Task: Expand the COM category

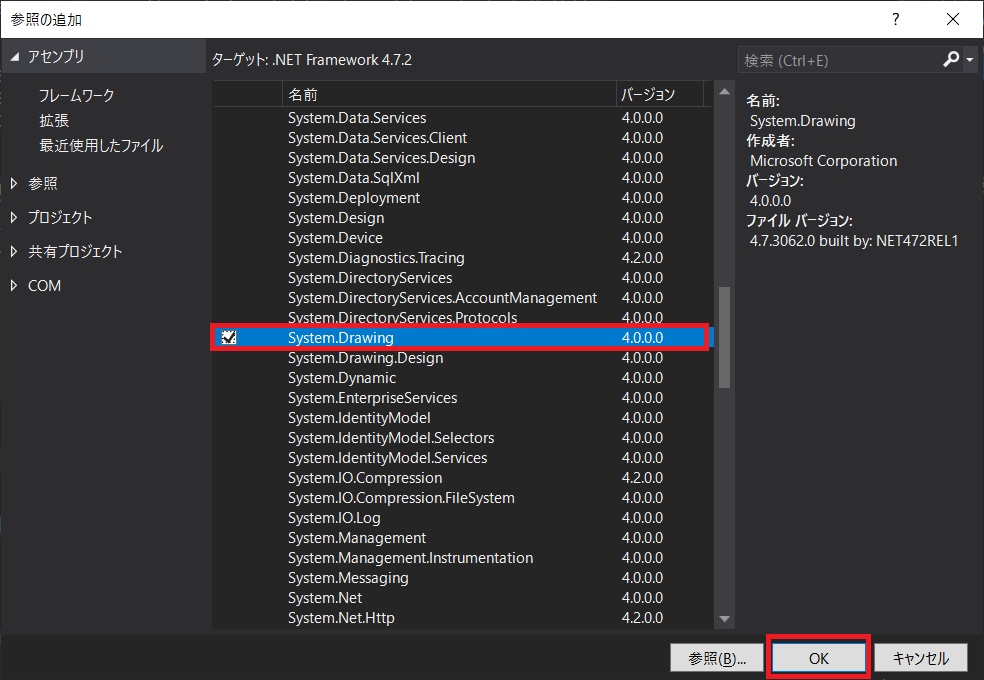Action: click(x=14, y=285)
